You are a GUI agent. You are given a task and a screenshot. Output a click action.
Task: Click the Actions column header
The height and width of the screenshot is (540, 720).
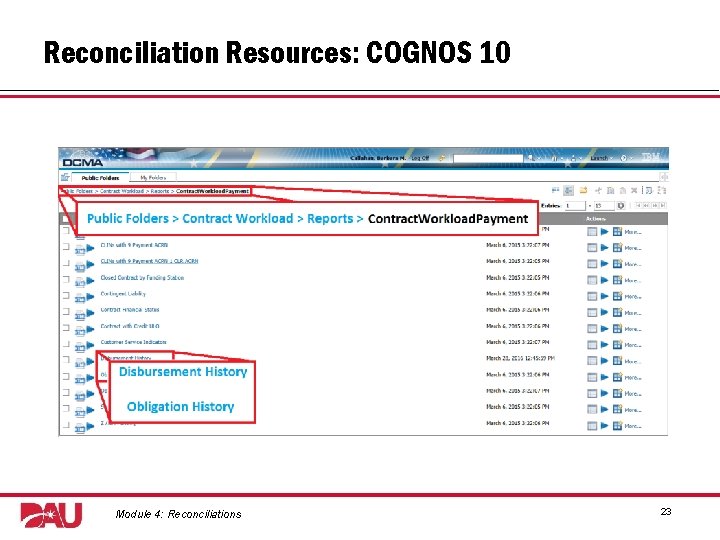tap(596, 219)
